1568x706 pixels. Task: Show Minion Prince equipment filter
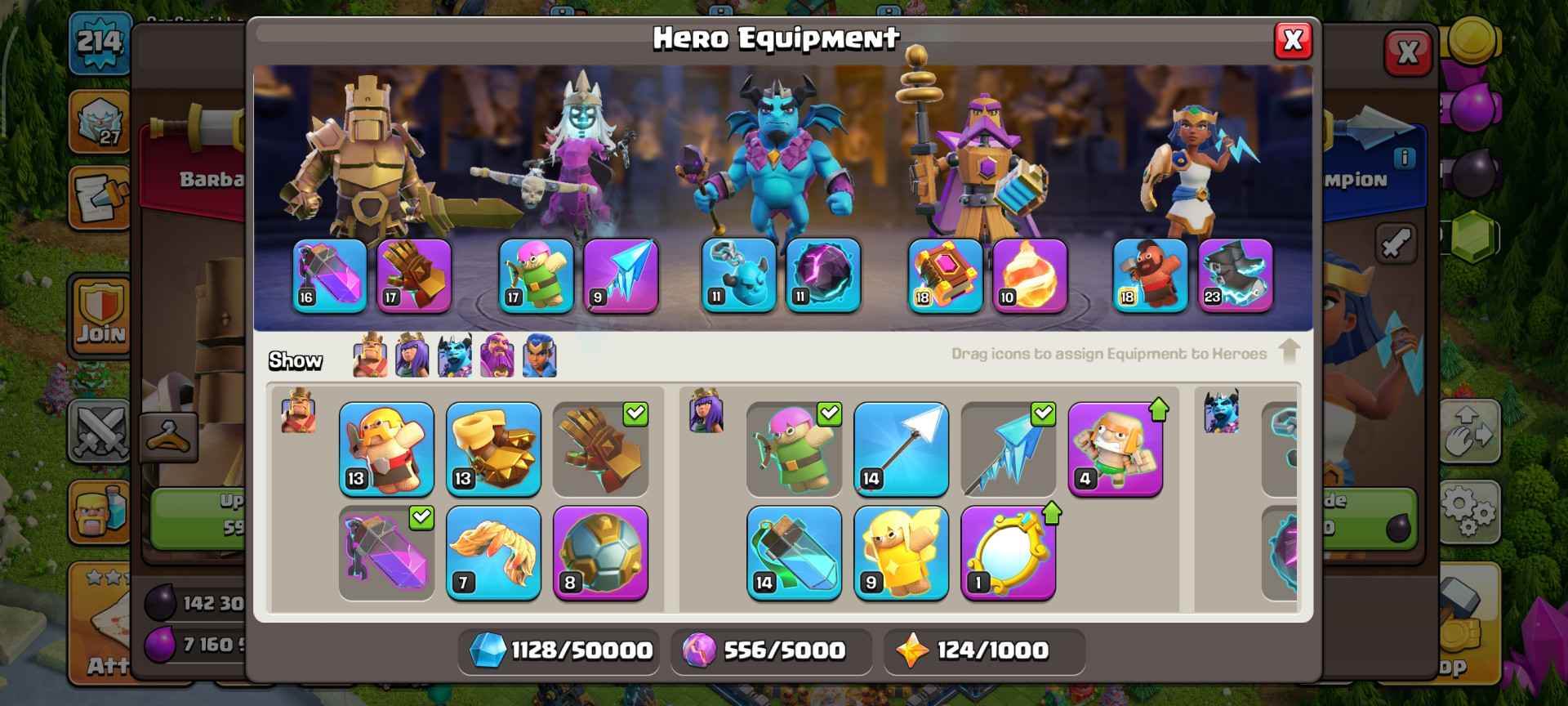pos(455,355)
